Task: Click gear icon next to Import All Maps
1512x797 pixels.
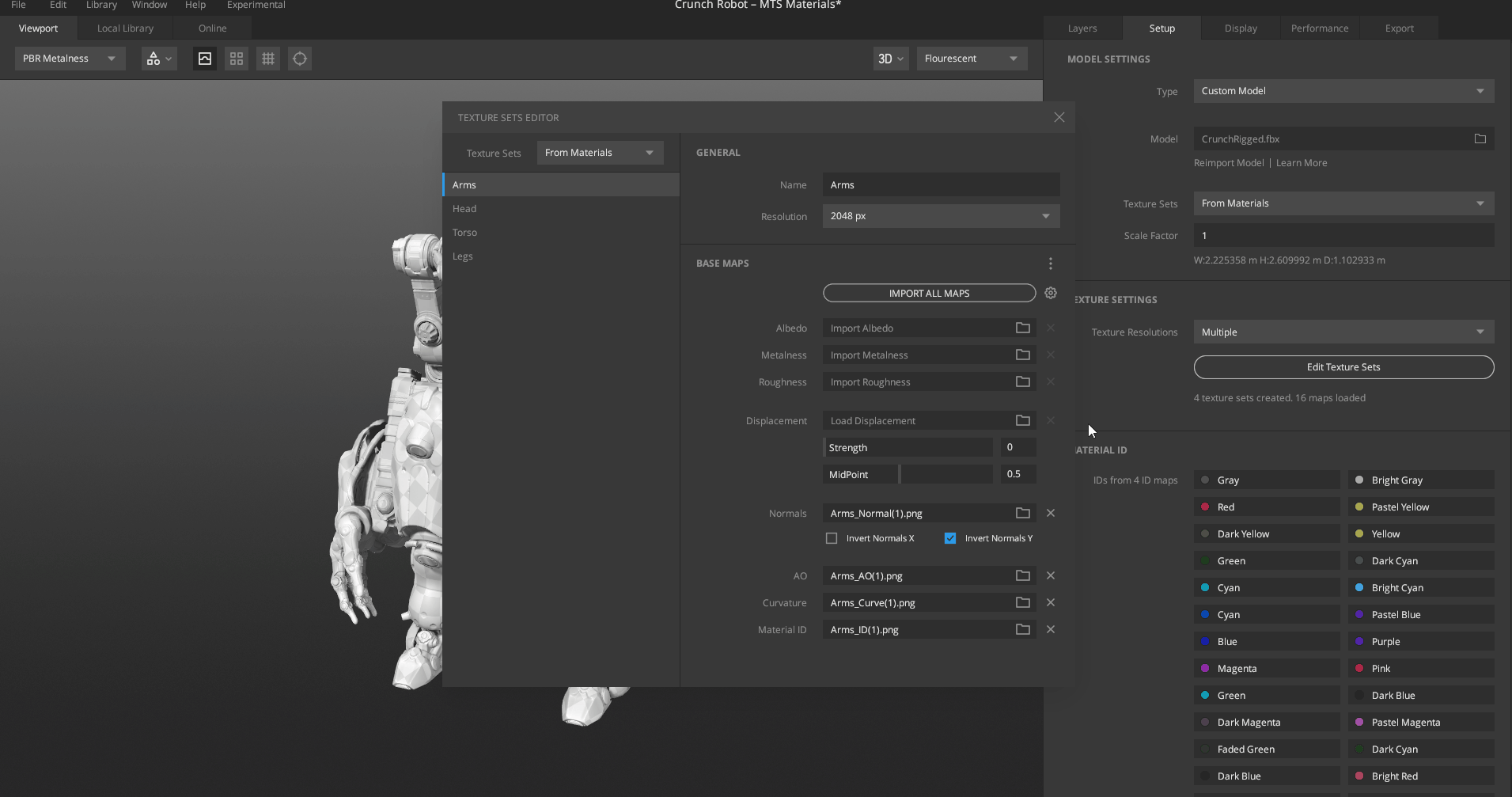Action: tap(1050, 293)
